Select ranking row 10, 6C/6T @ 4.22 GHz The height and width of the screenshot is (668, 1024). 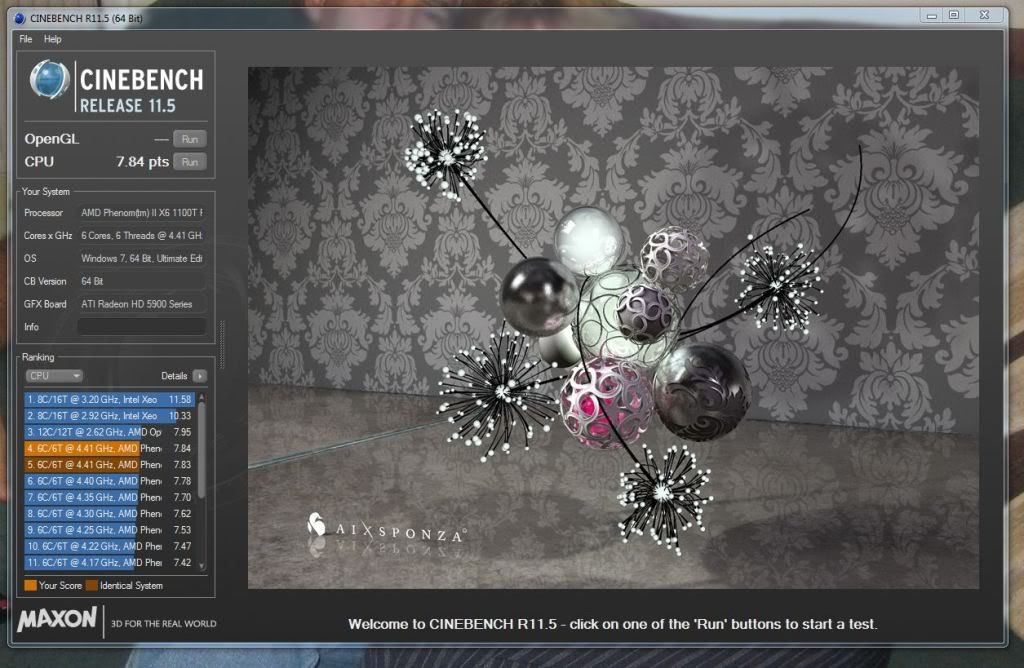(x=110, y=546)
